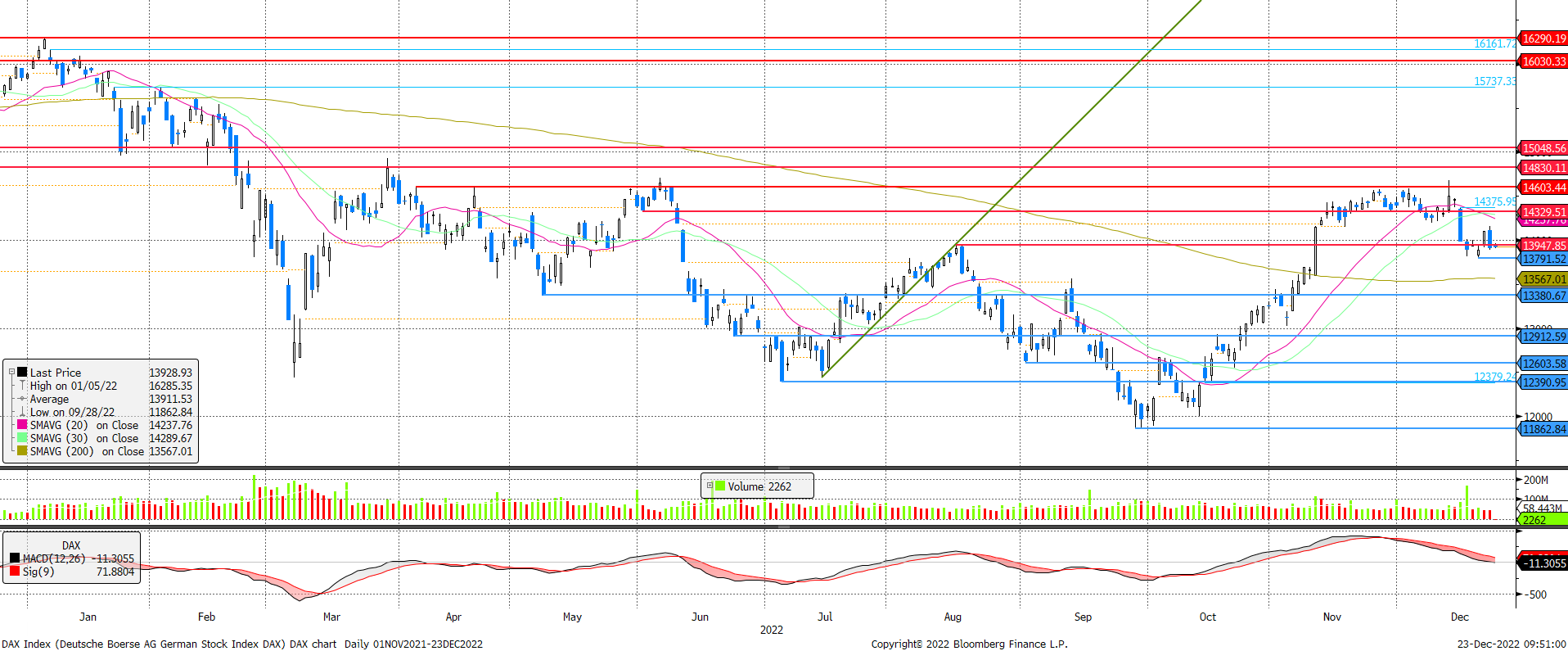Click the 'High on 01/05/22' legend text
The width and height of the screenshot is (1568, 651).
74,385
